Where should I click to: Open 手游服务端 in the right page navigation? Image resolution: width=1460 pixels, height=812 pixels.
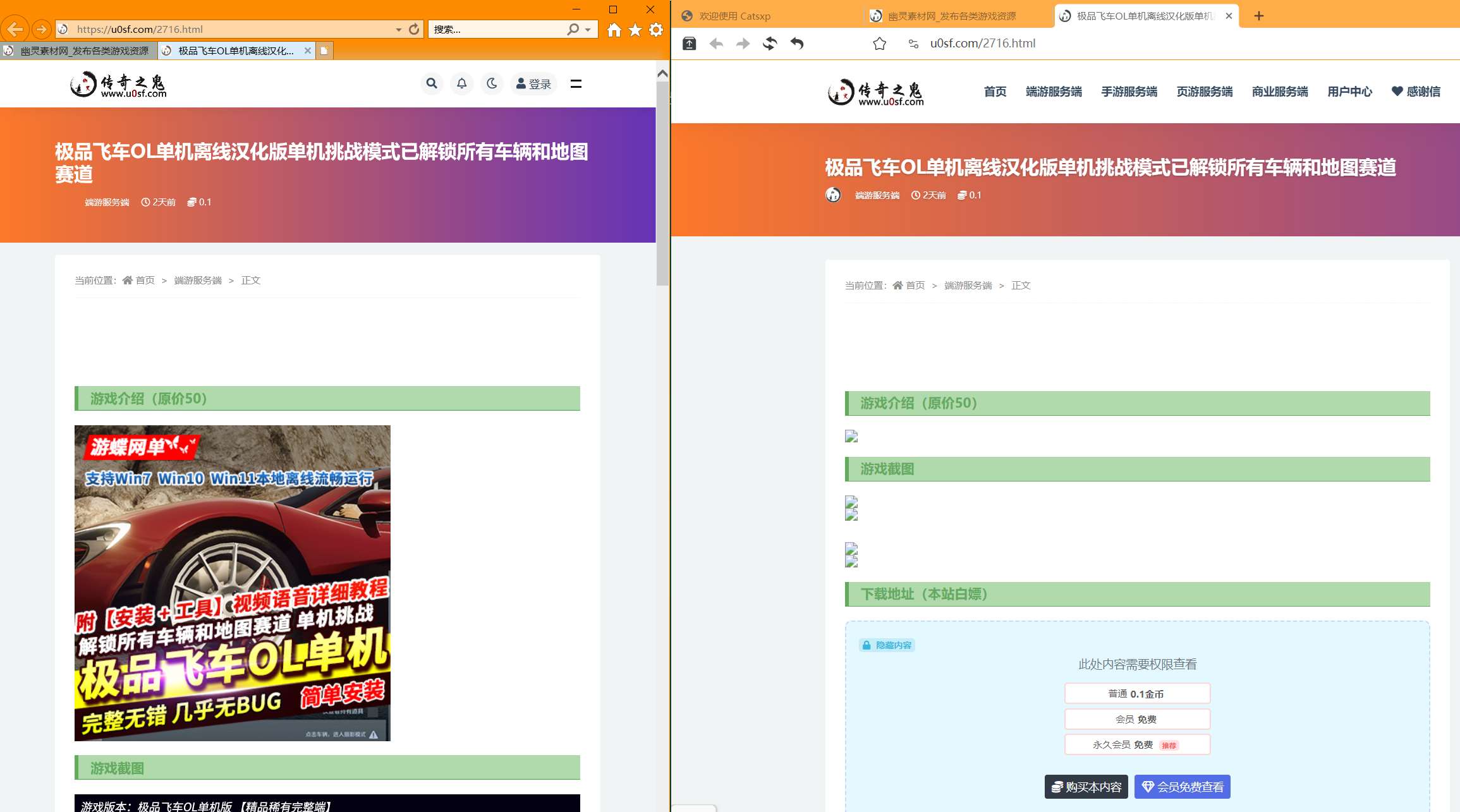1129,92
